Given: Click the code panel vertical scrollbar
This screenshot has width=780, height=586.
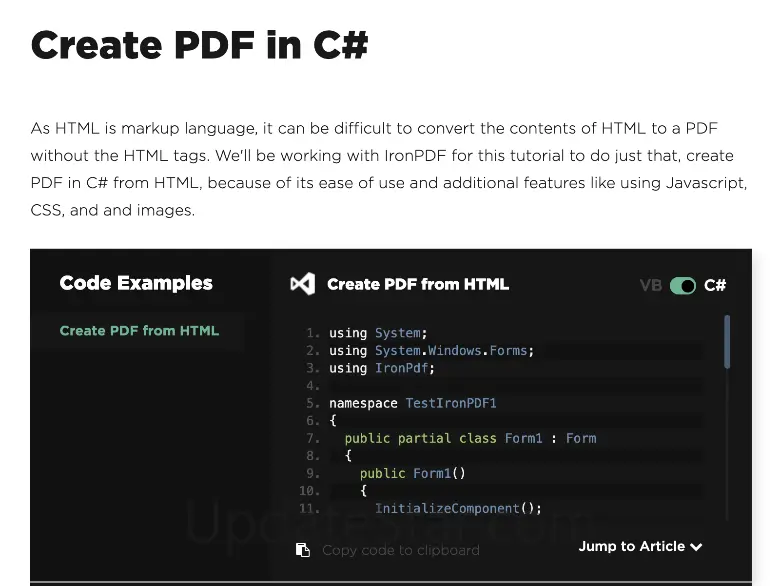Looking at the screenshot, I should pyautogui.click(x=727, y=342).
